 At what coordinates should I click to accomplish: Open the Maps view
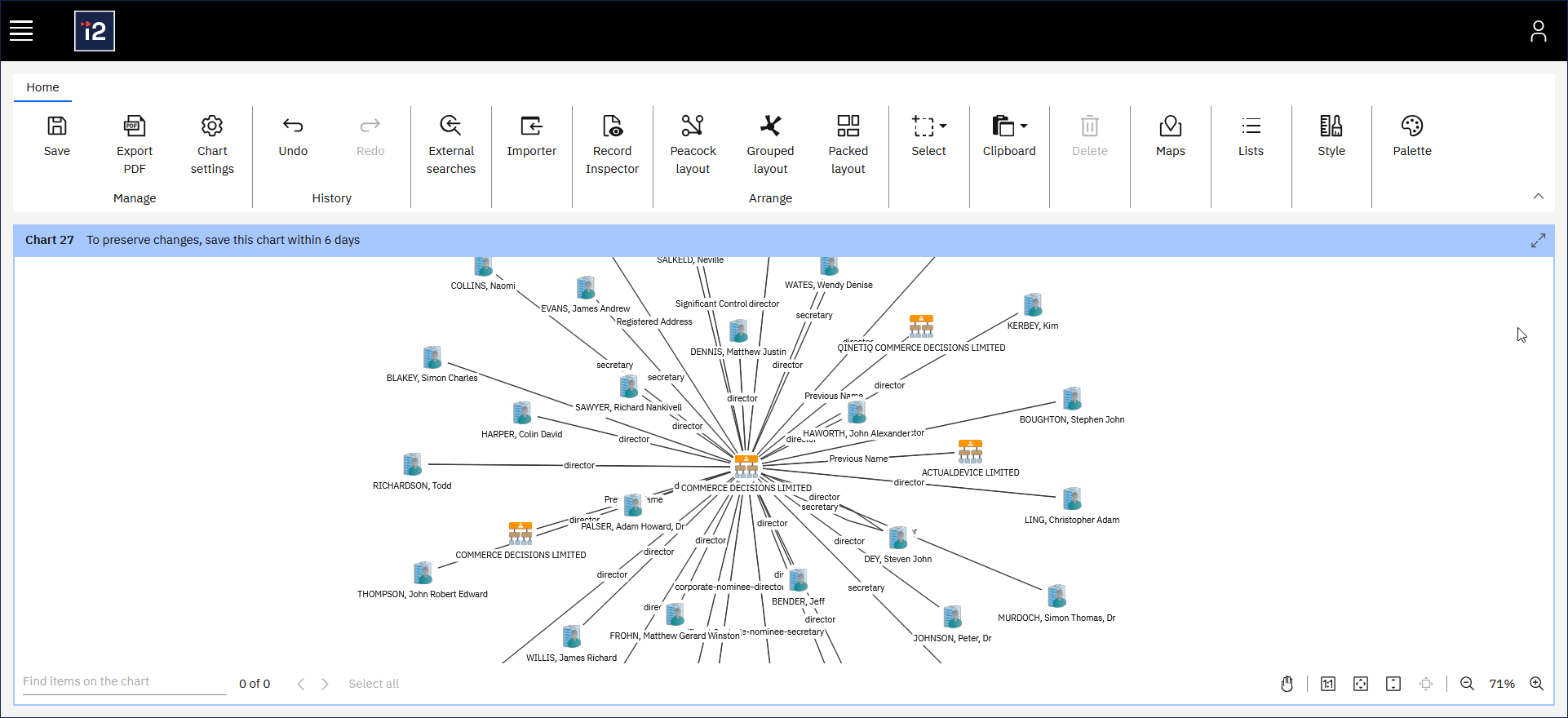point(1171,136)
